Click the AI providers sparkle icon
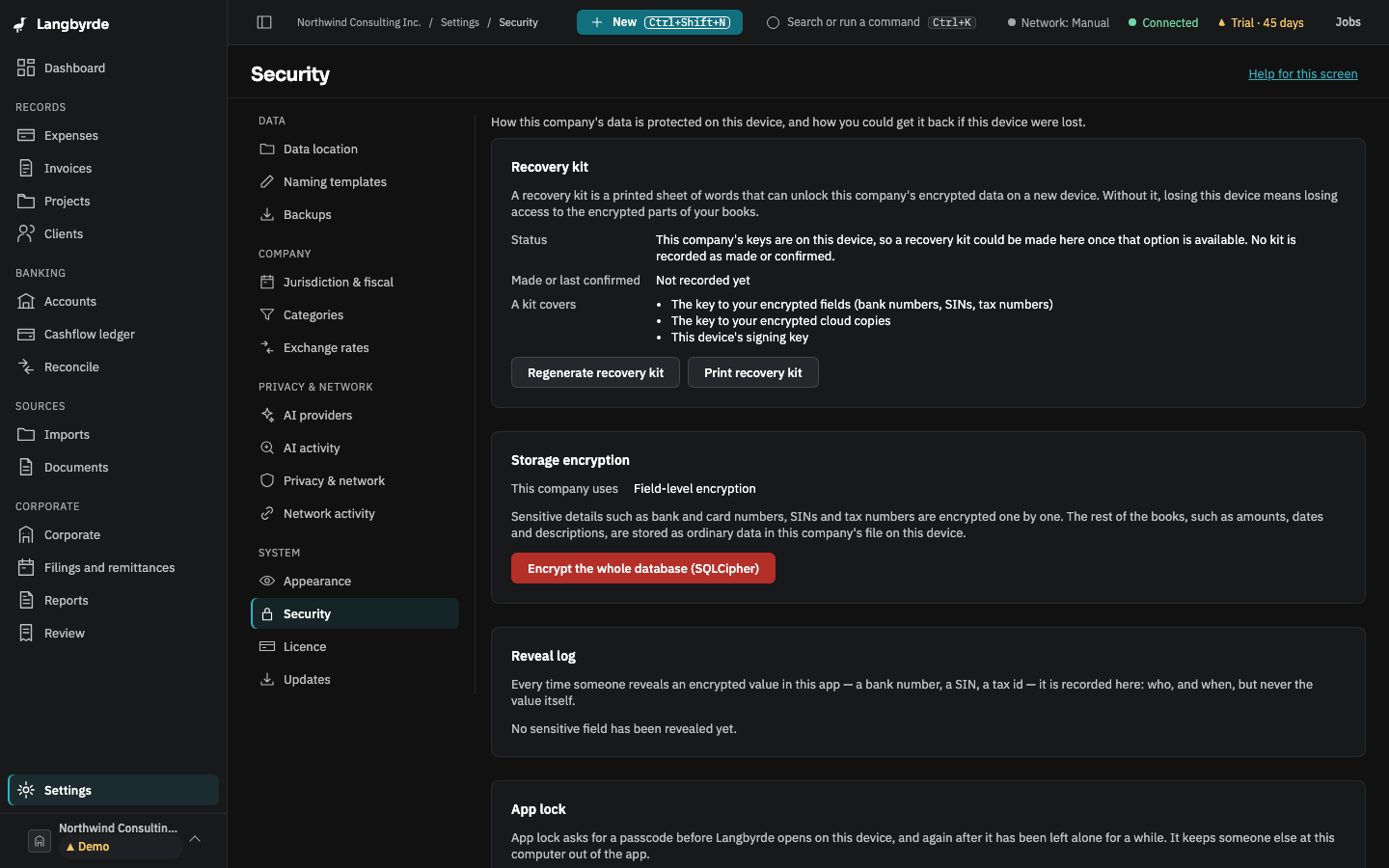This screenshot has height=868, width=1389. tap(267, 415)
